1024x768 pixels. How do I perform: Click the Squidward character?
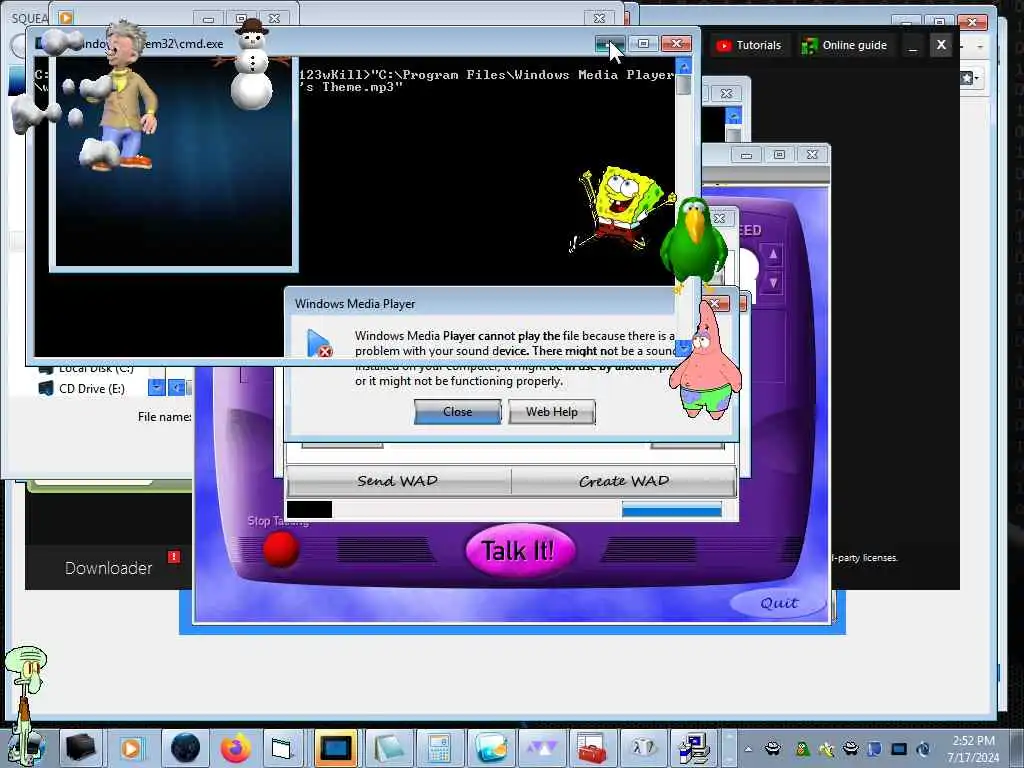coord(26,699)
